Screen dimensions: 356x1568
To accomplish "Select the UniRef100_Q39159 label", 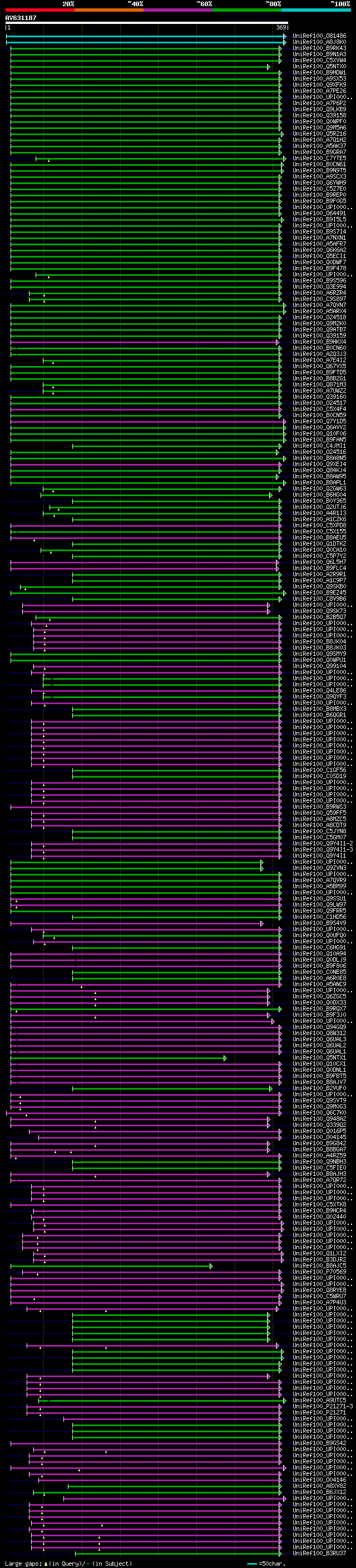I will 319,335.
